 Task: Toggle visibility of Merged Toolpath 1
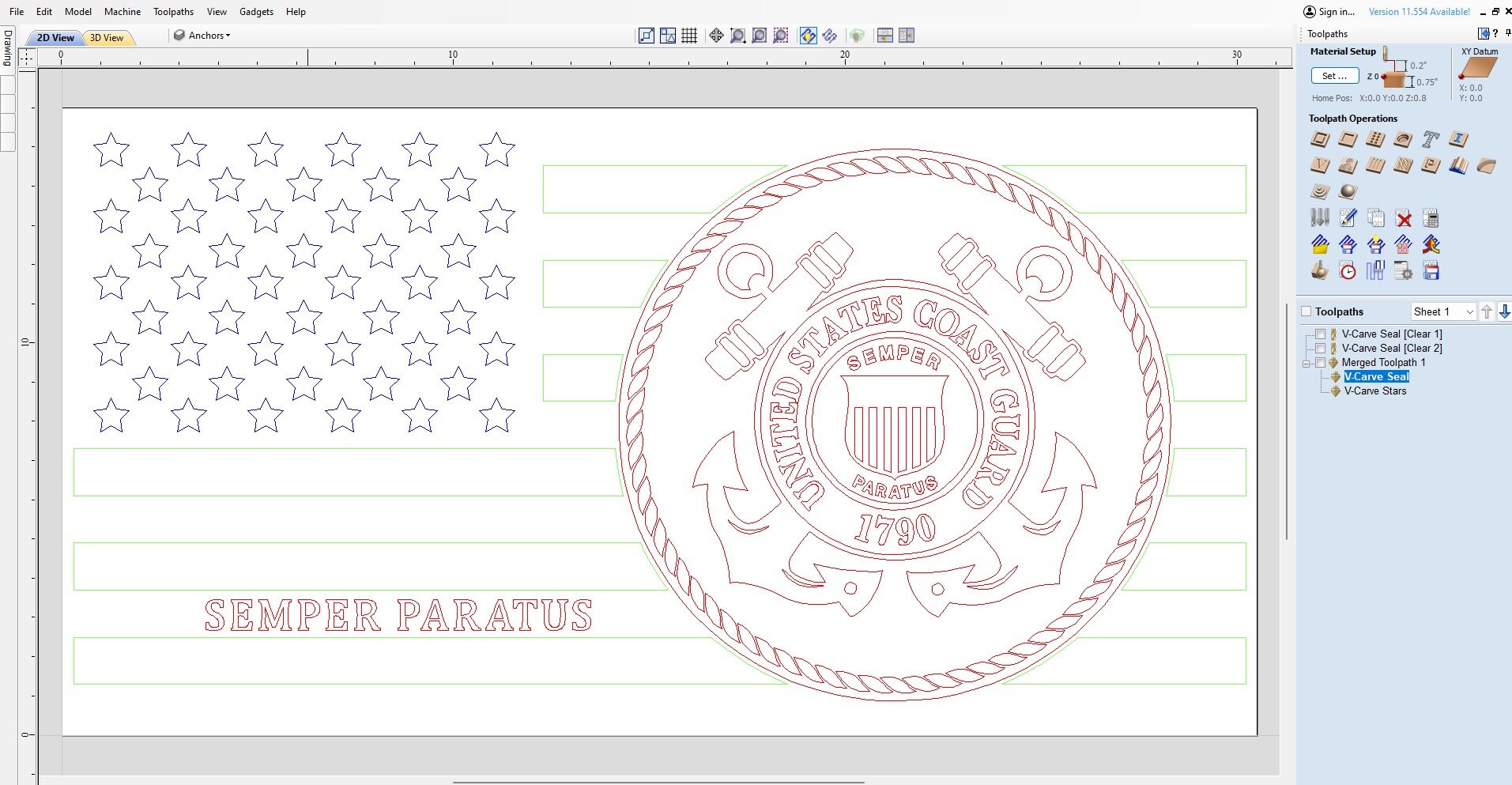1321,364
